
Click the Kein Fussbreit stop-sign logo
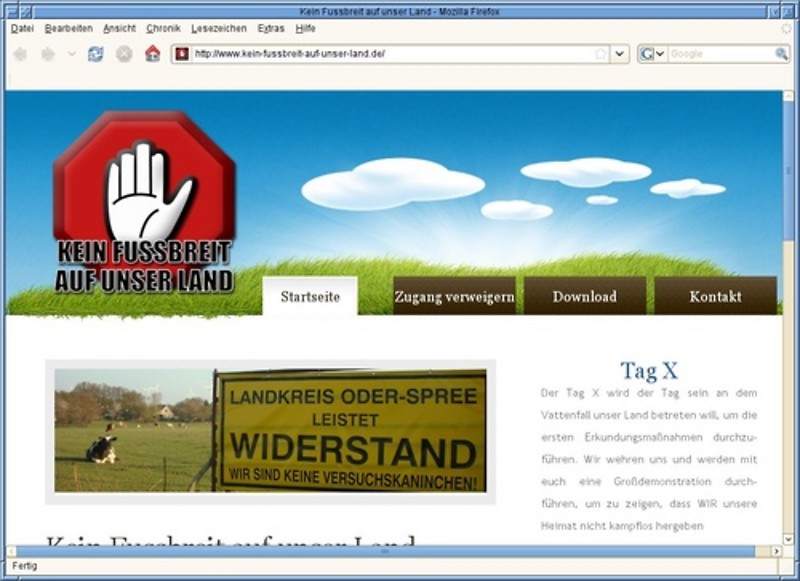point(144,203)
